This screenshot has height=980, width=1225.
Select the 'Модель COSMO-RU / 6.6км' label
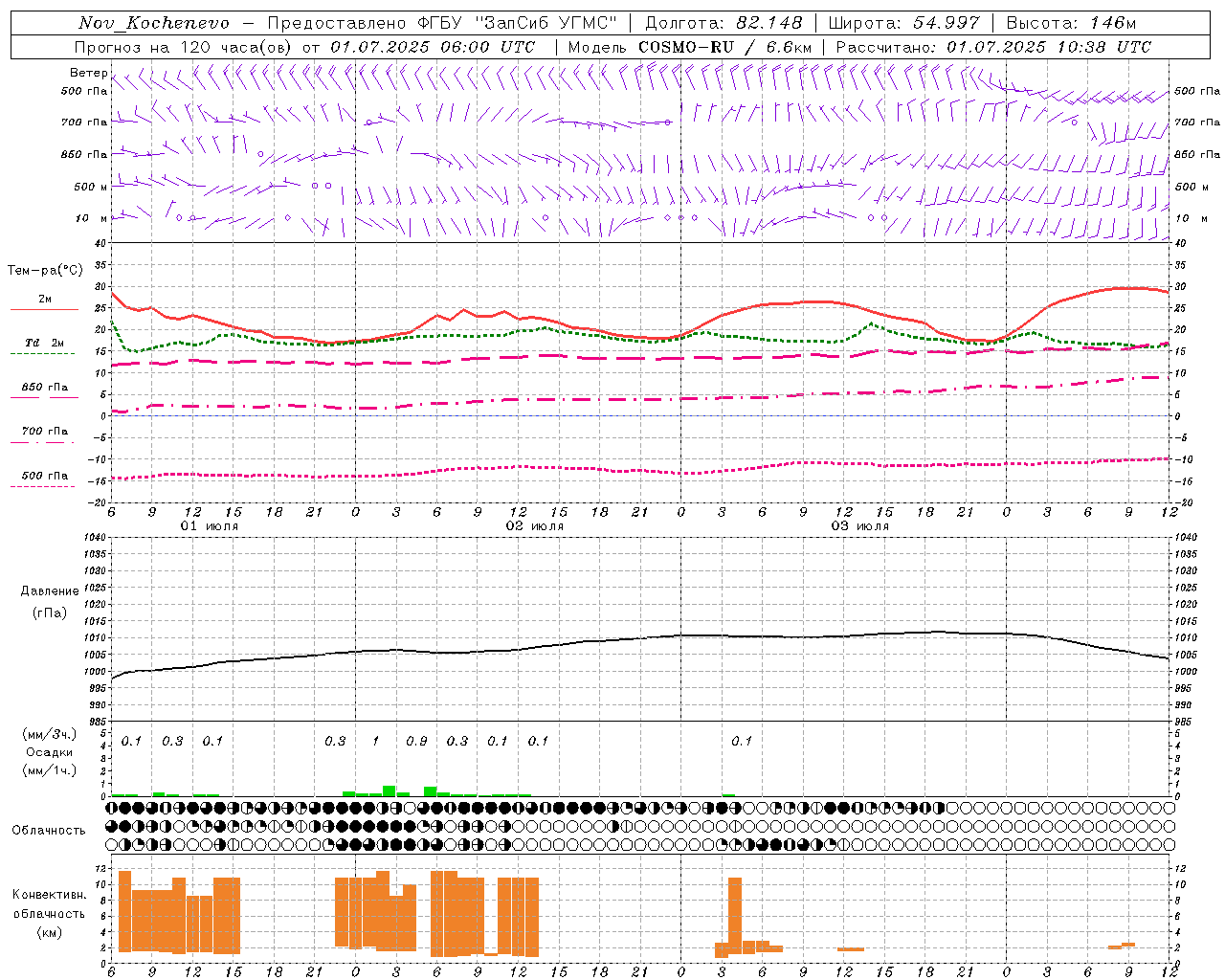coord(690,47)
